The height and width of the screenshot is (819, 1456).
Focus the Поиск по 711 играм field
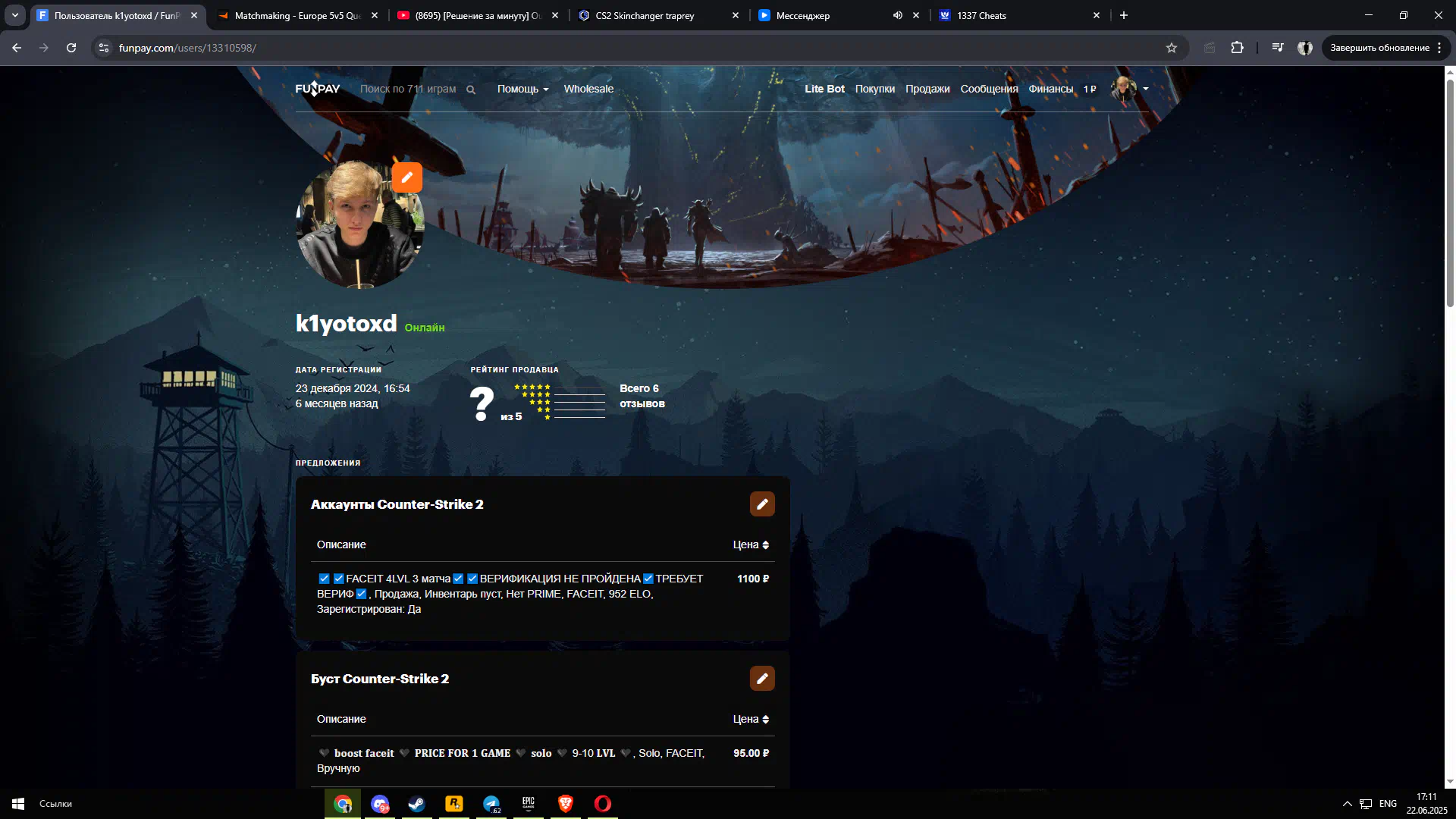(408, 89)
